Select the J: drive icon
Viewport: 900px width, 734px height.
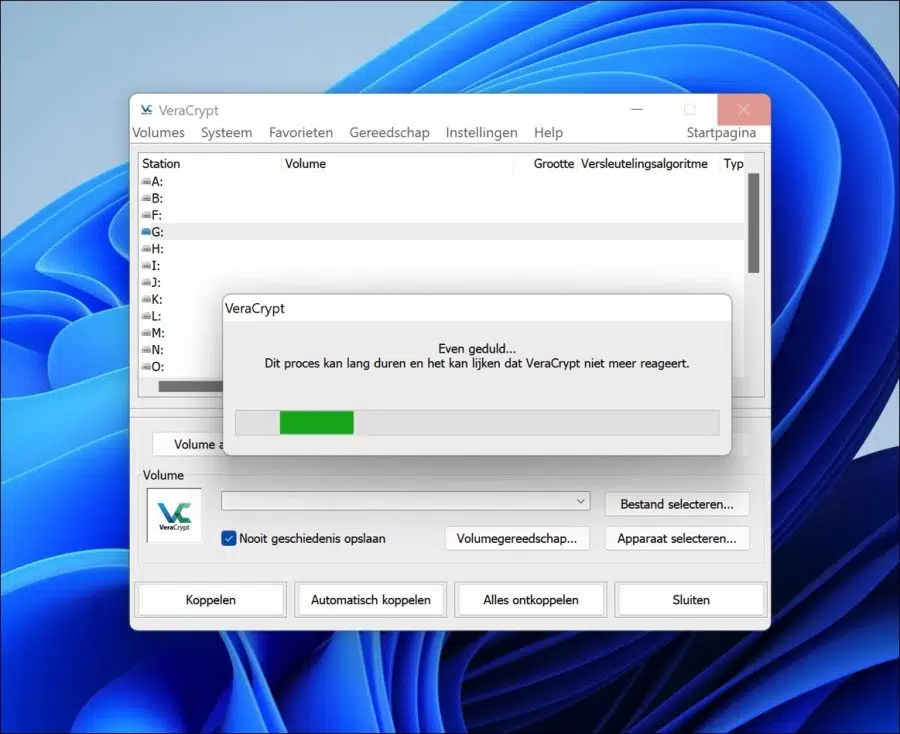[x=146, y=282]
